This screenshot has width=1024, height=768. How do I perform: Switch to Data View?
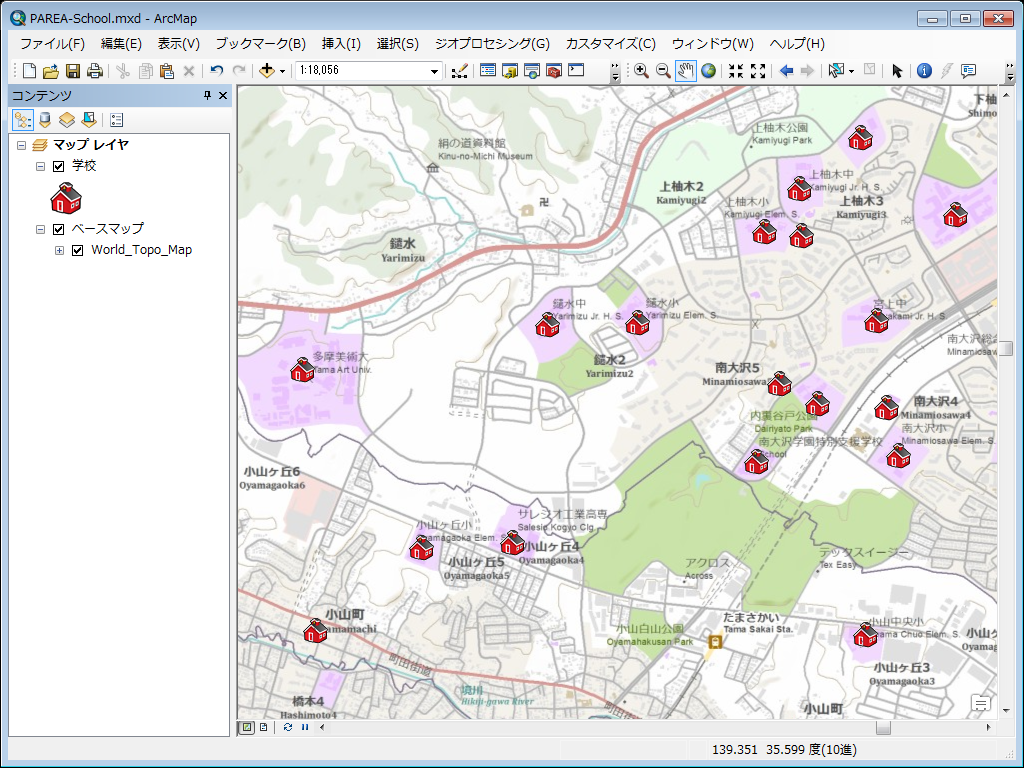click(247, 727)
